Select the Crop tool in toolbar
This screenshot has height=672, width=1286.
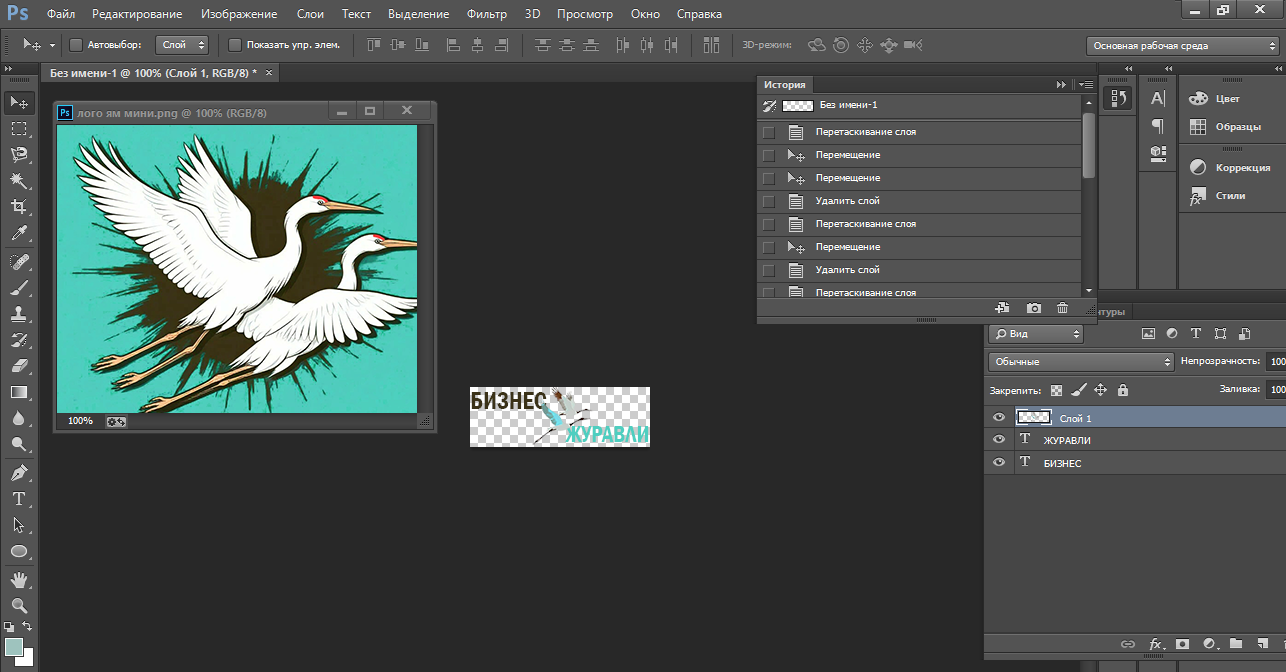click(x=18, y=207)
